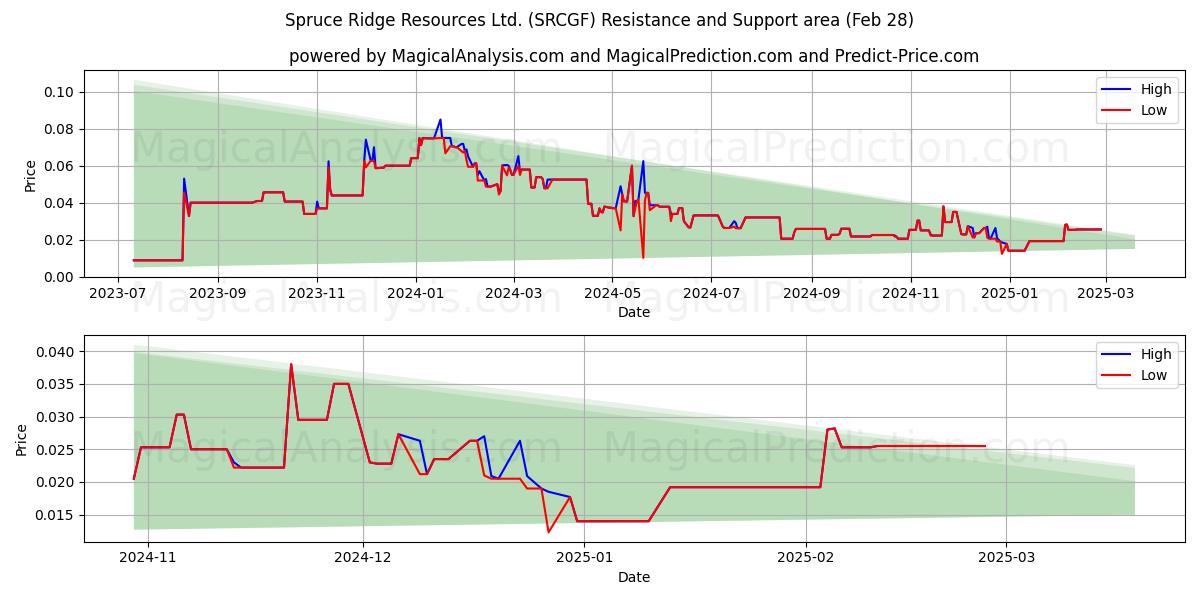The height and width of the screenshot is (600, 1200).
Task: Click the 0.06 price tick on top chart
Action: (60, 166)
